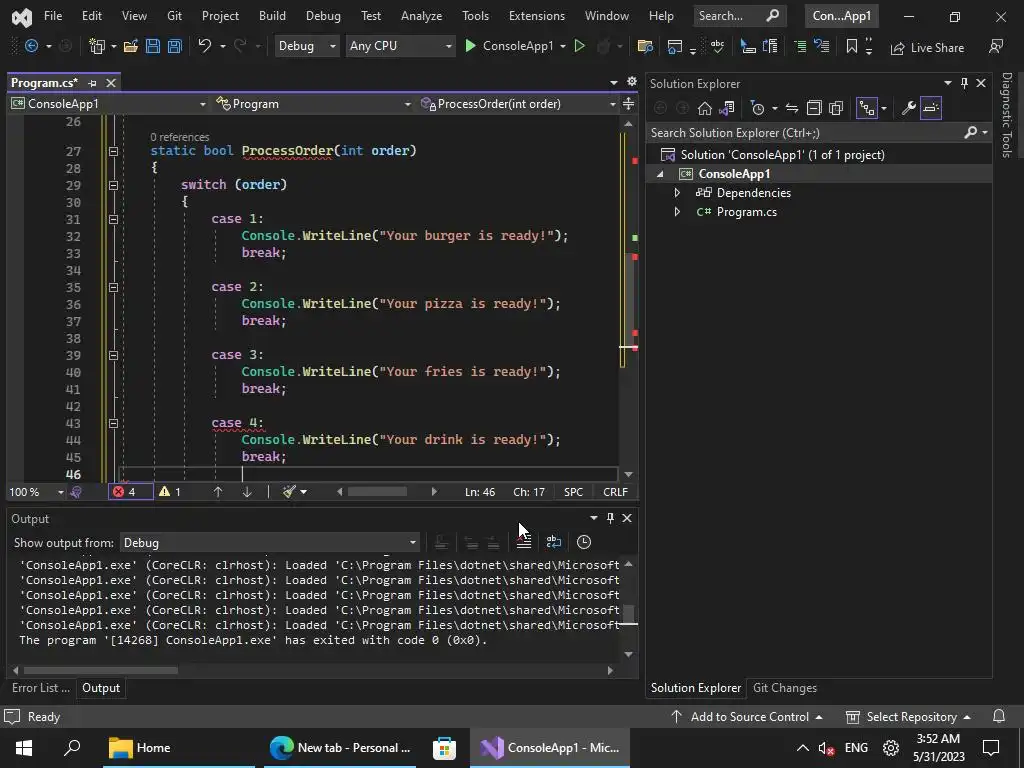Screen dimensions: 1024x768
Task: Toggle word wrap in Output window
Action: tap(553, 542)
